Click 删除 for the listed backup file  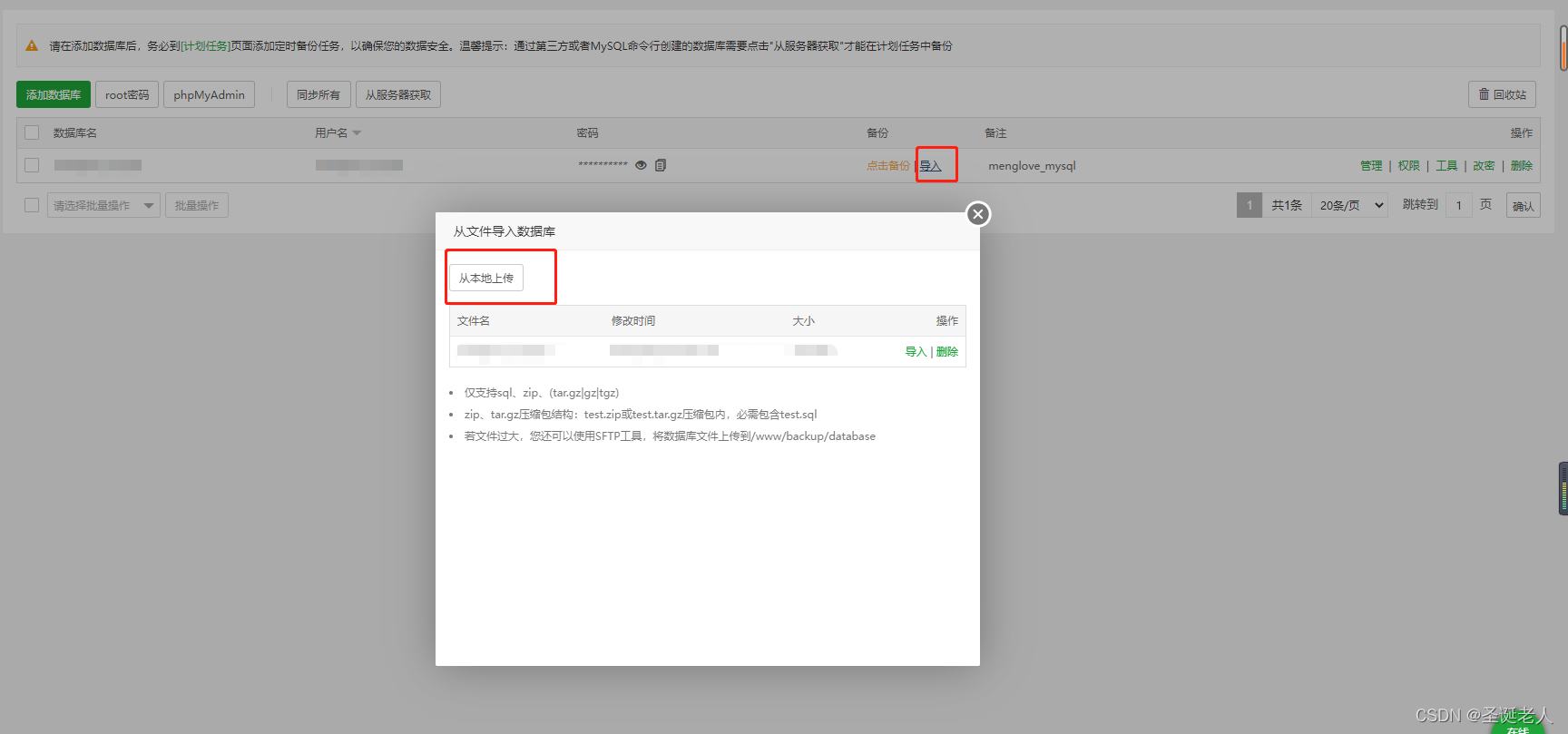pyautogui.click(x=947, y=351)
